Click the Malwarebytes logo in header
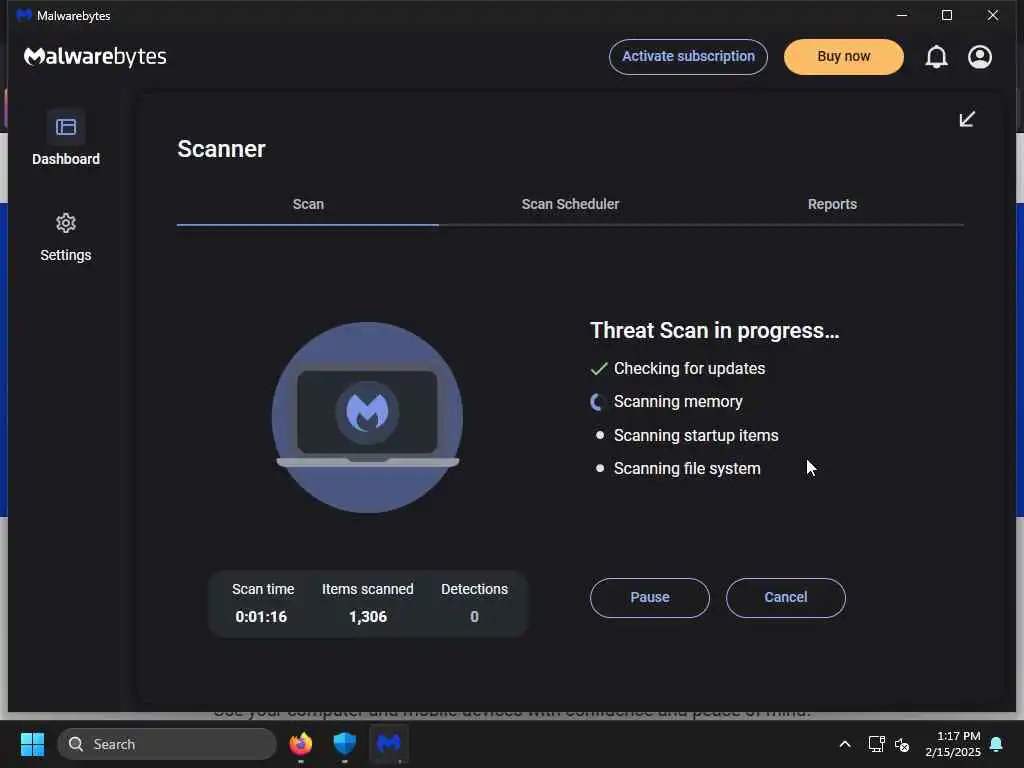Image resolution: width=1024 pixels, height=768 pixels. click(95, 57)
